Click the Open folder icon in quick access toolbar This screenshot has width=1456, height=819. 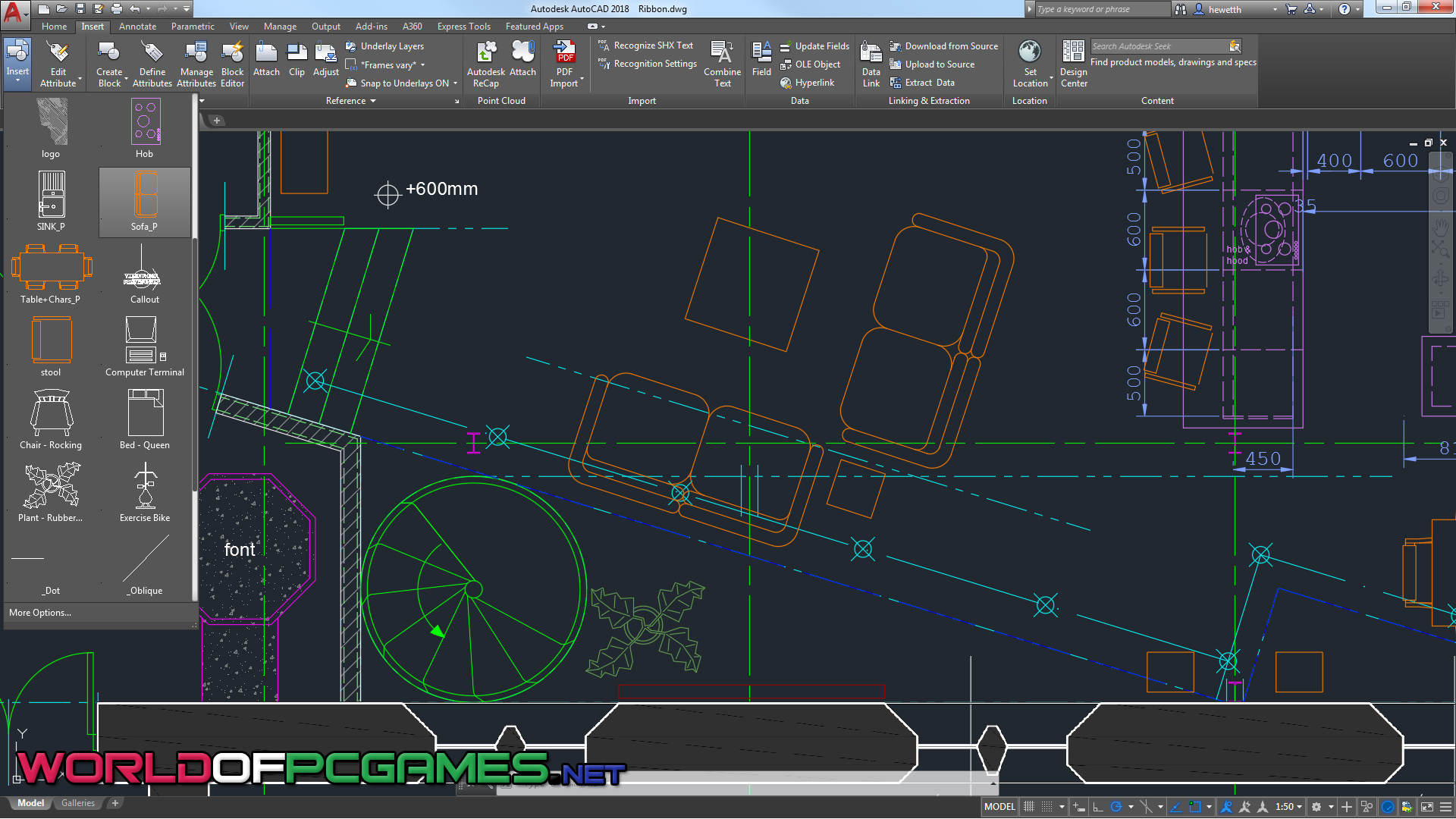click(62, 9)
